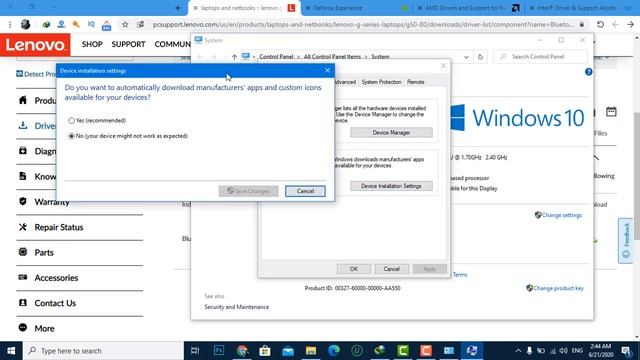Click the browser address bar URL
This screenshot has width=640, height=360.
(363, 24)
